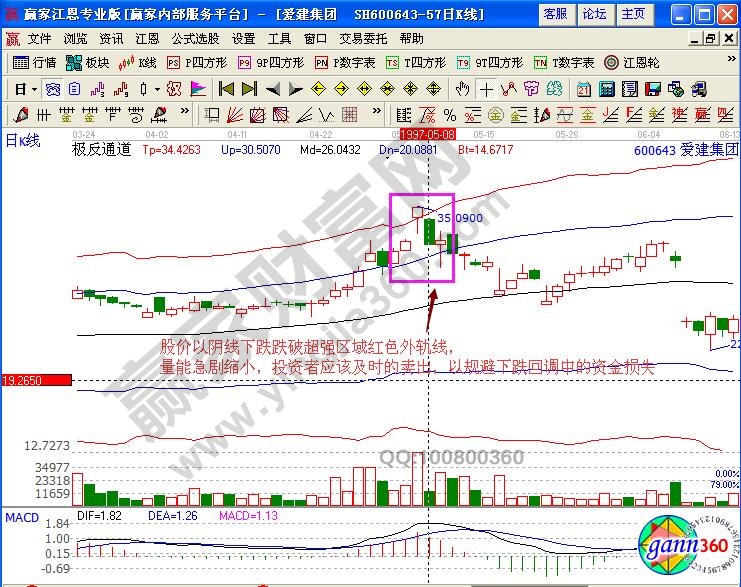Open the 江恩 menu
741x587 pixels.
coord(147,38)
